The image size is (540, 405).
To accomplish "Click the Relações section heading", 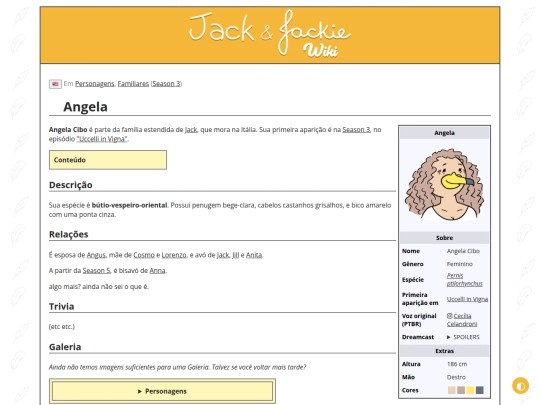I will 69,235.
